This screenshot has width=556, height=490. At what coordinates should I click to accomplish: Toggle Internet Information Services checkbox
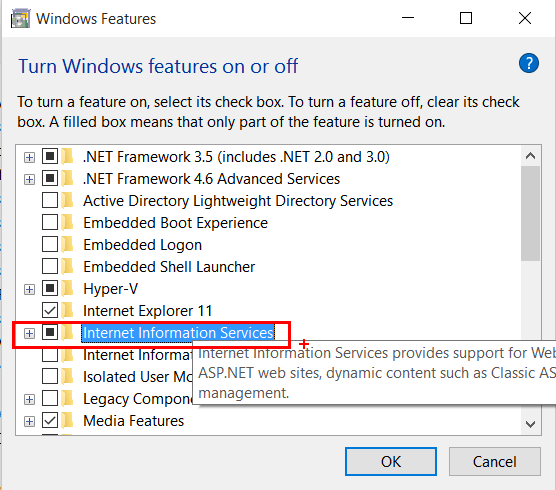(x=50, y=332)
